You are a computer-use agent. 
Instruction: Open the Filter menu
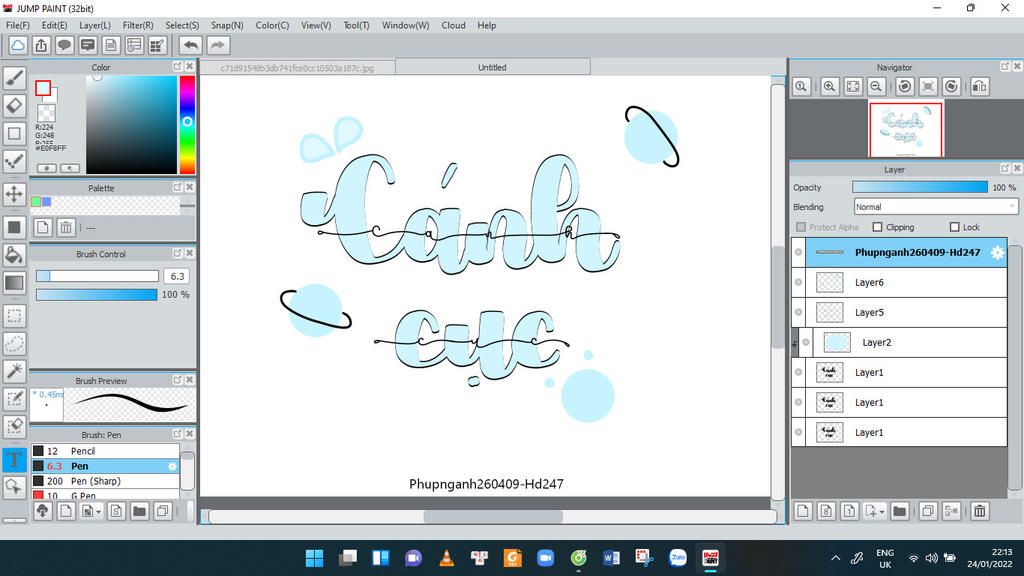coord(138,25)
